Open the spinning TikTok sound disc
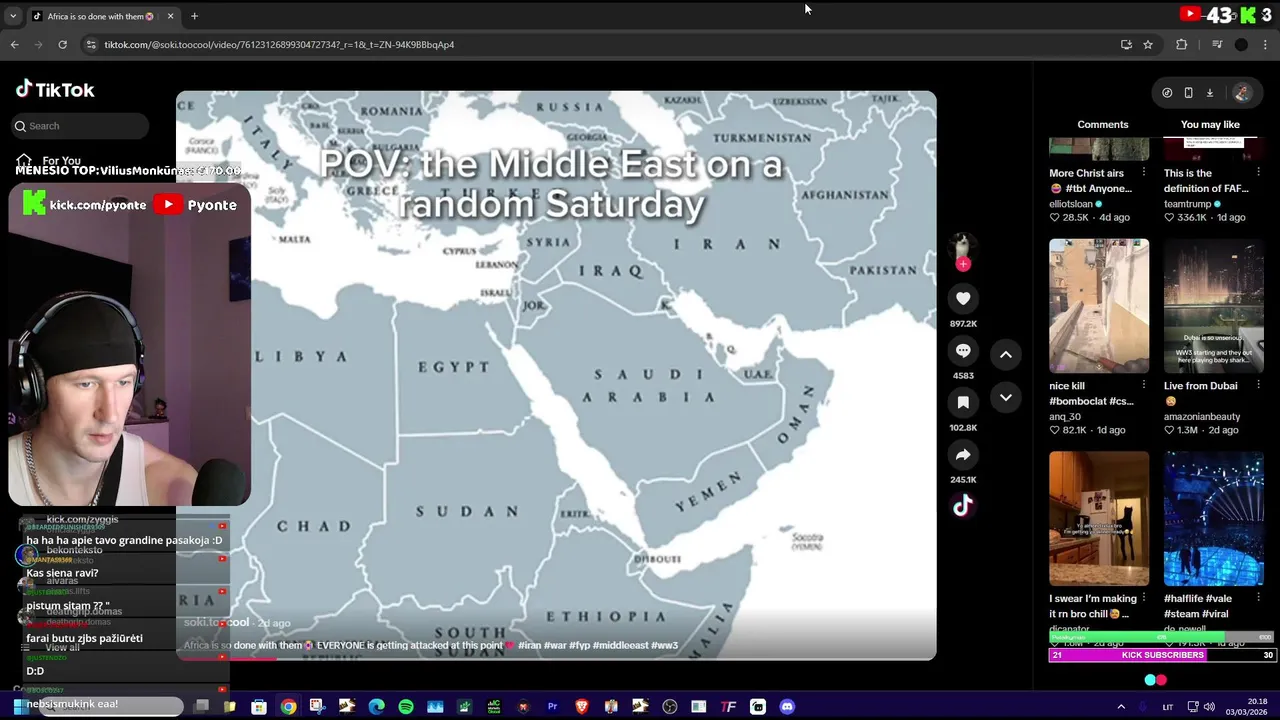The width and height of the screenshot is (1280, 720). (x=963, y=506)
